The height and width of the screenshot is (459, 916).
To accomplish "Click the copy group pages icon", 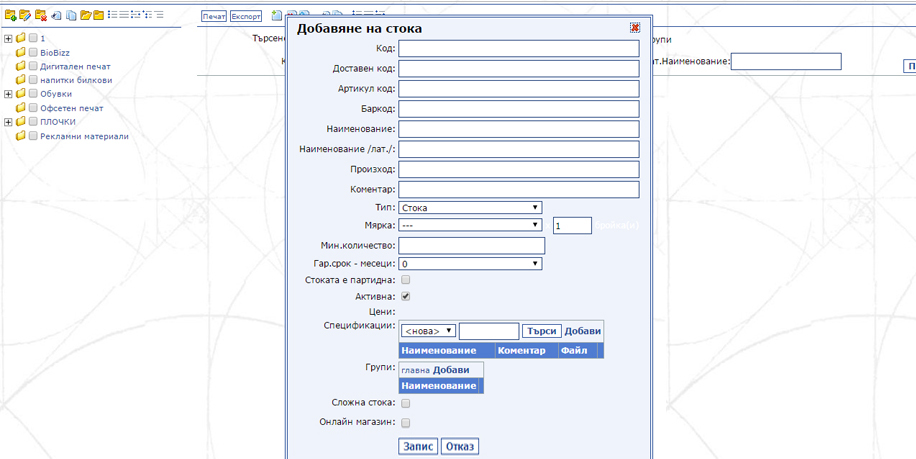I will 71,15.
